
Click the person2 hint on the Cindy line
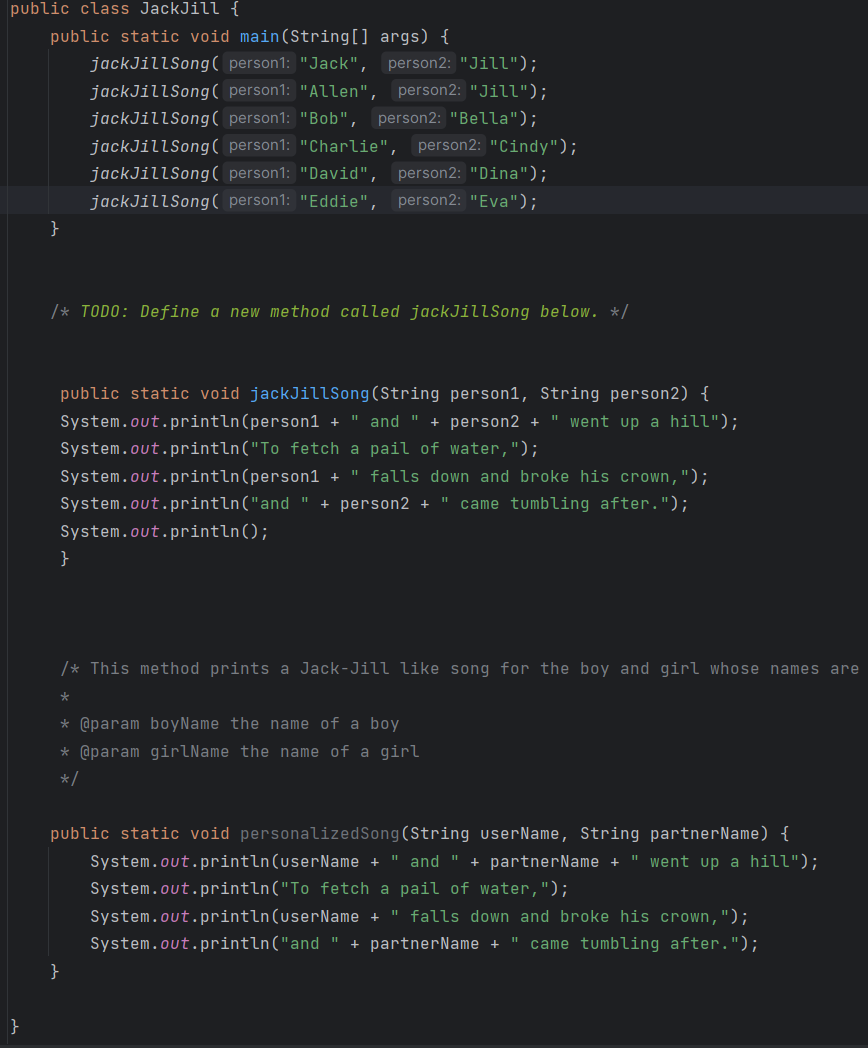[448, 145]
